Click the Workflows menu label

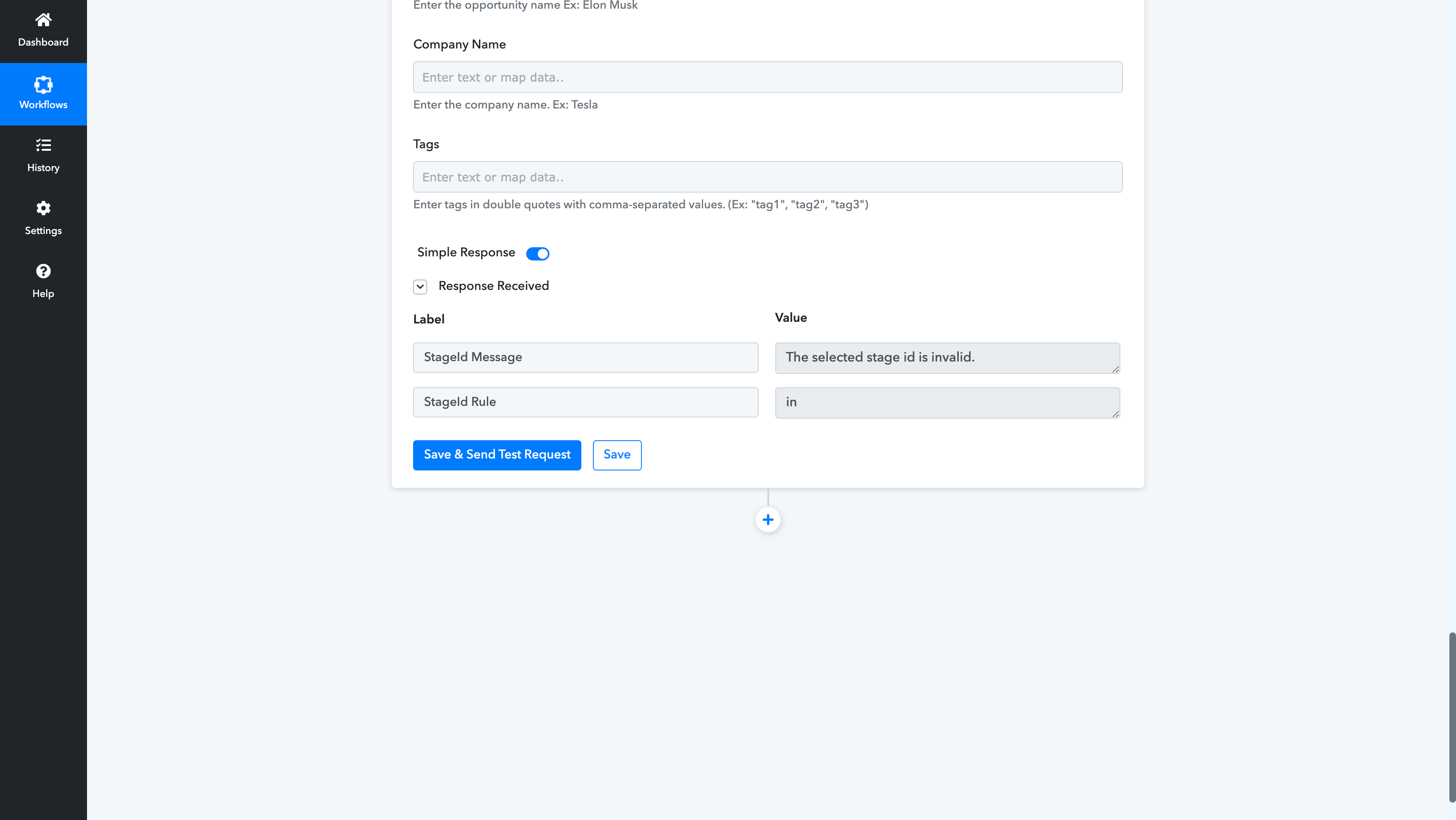click(43, 104)
